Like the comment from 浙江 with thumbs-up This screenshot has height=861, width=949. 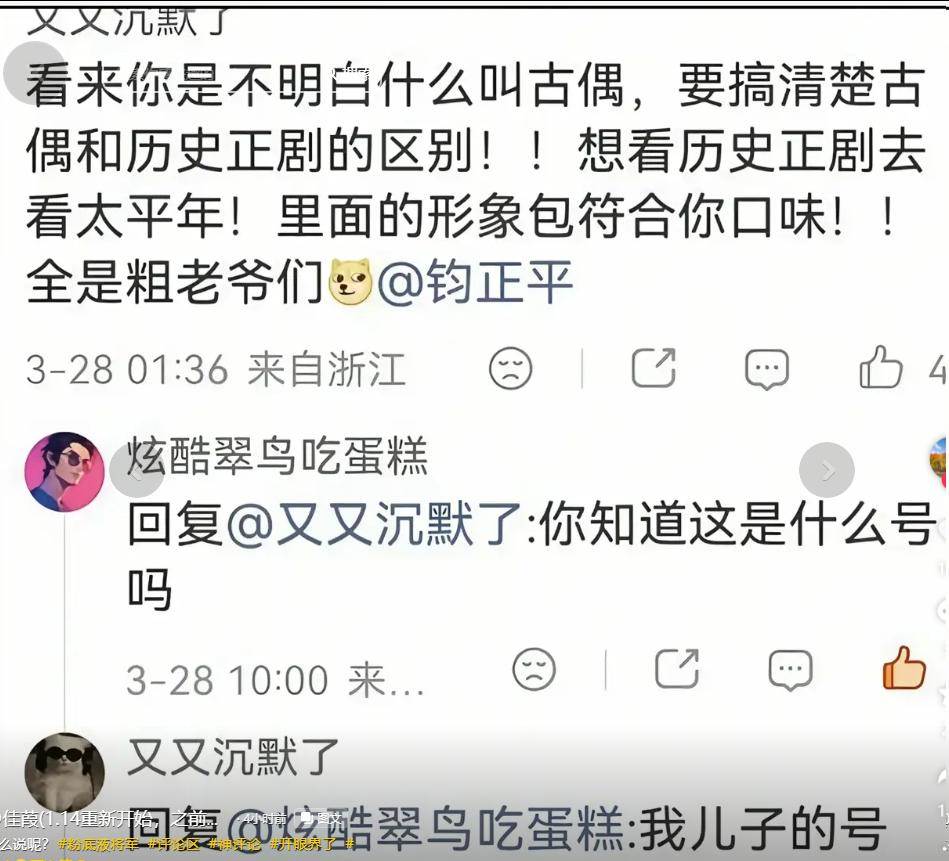881,367
